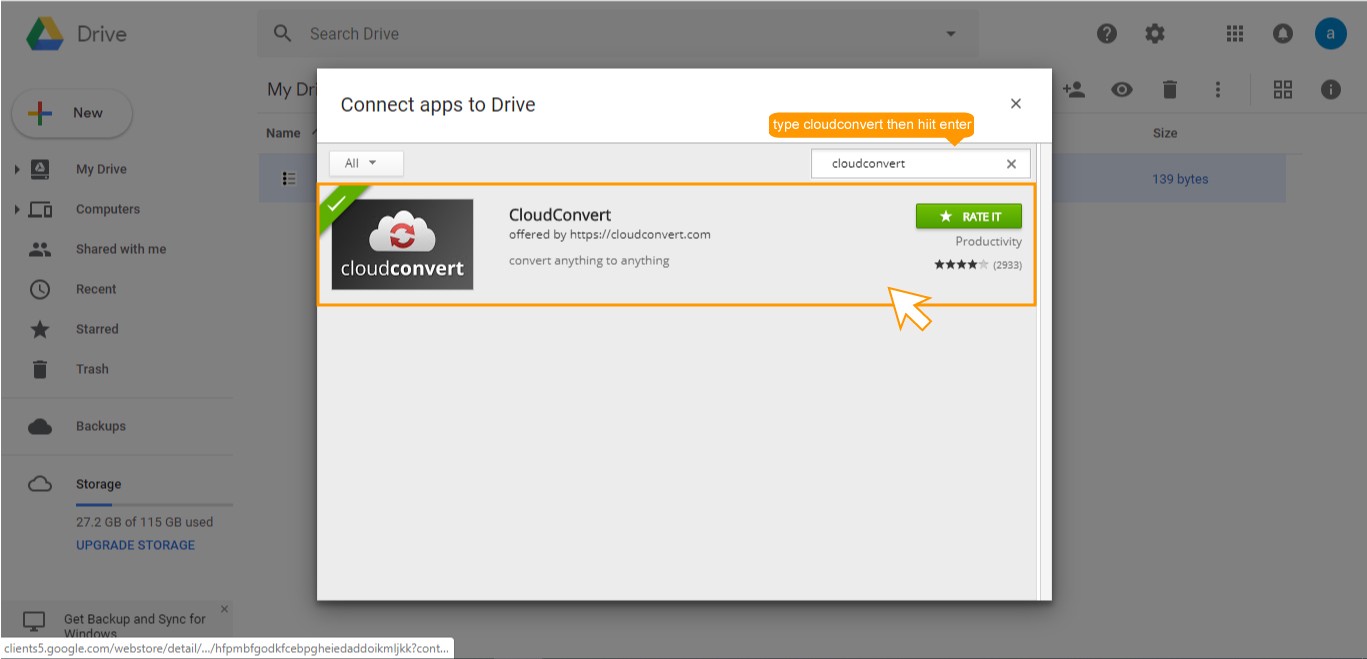1367x659 pixels.
Task: Open Computers in sidebar
Action: 108,209
